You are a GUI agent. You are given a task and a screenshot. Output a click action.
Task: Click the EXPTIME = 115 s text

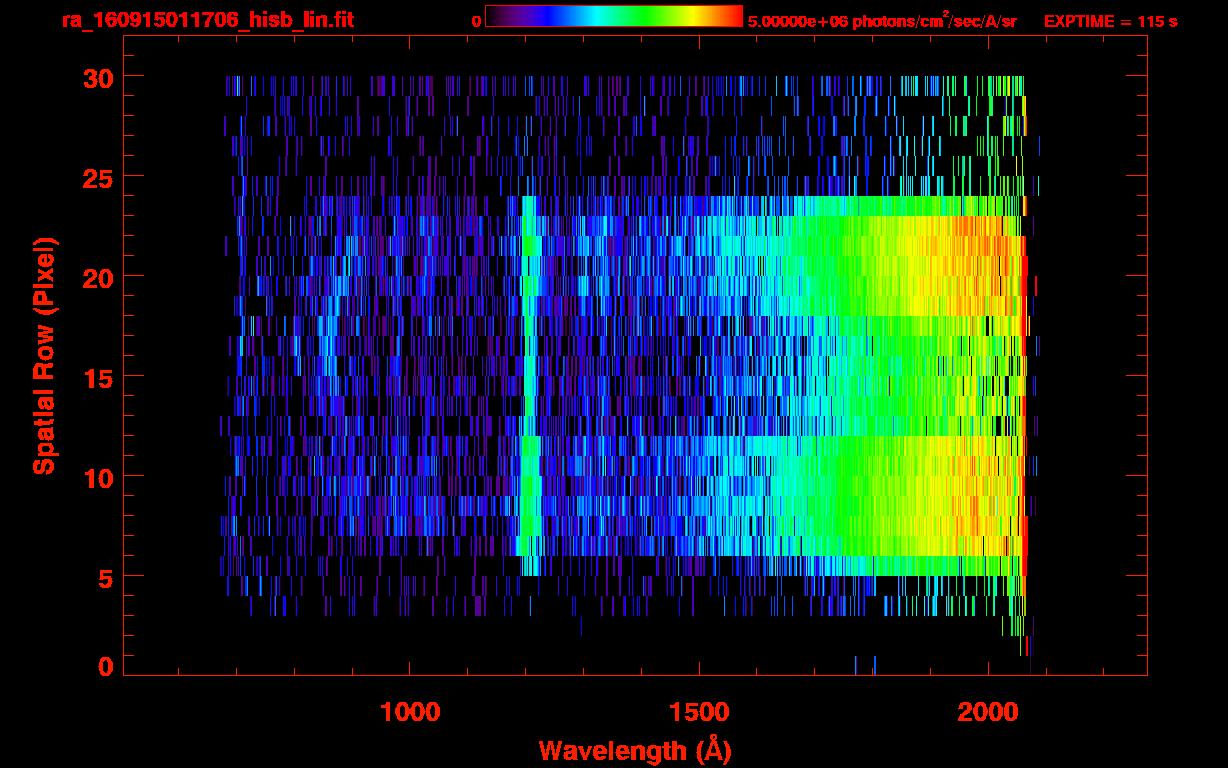pos(1110,21)
